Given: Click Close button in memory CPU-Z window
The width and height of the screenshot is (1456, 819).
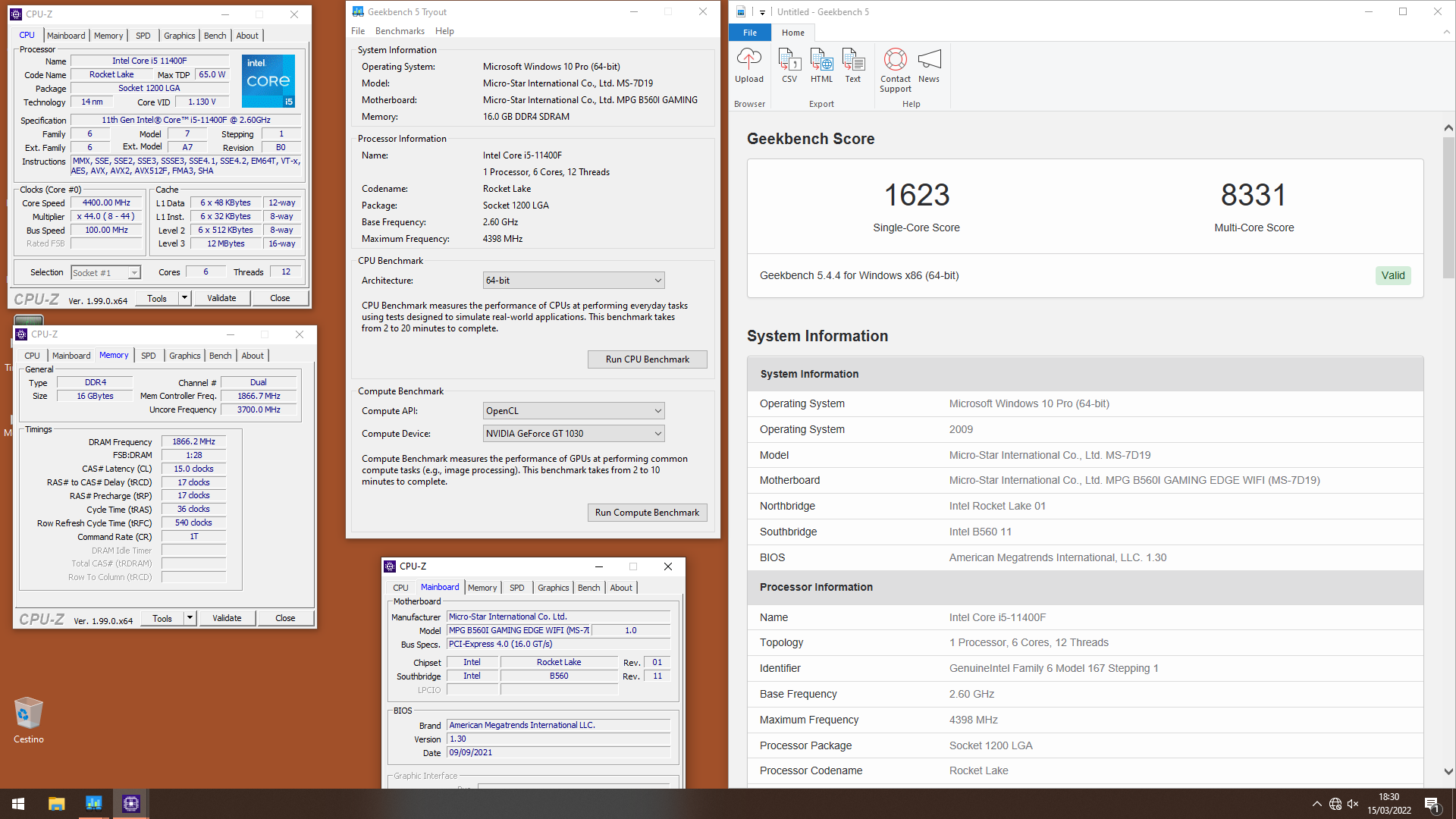Looking at the screenshot, I should coord(285,618).
